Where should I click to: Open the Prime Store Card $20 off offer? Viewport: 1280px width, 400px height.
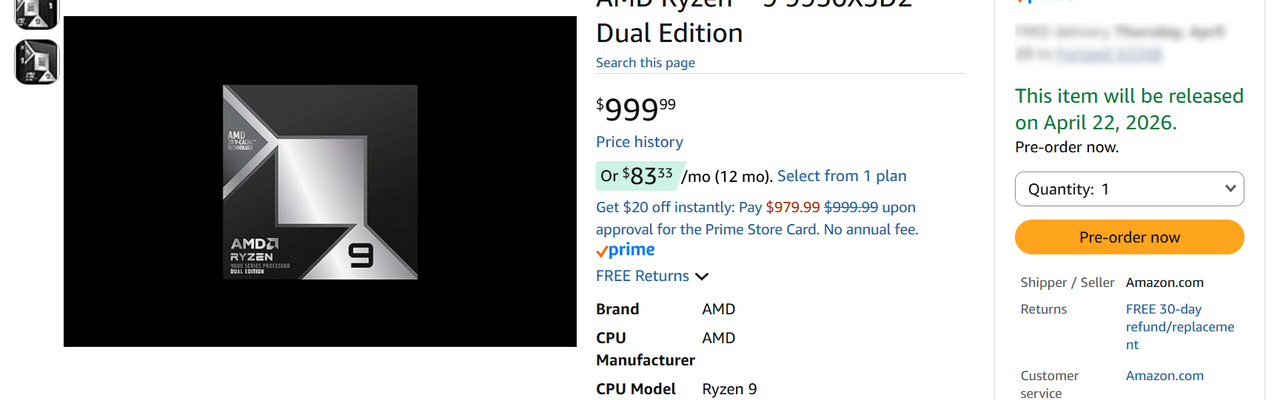coord(755,218)
